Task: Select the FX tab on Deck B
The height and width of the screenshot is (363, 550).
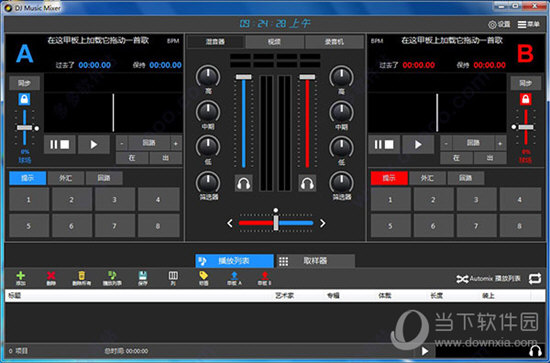Action: click(x=428, y=178)
